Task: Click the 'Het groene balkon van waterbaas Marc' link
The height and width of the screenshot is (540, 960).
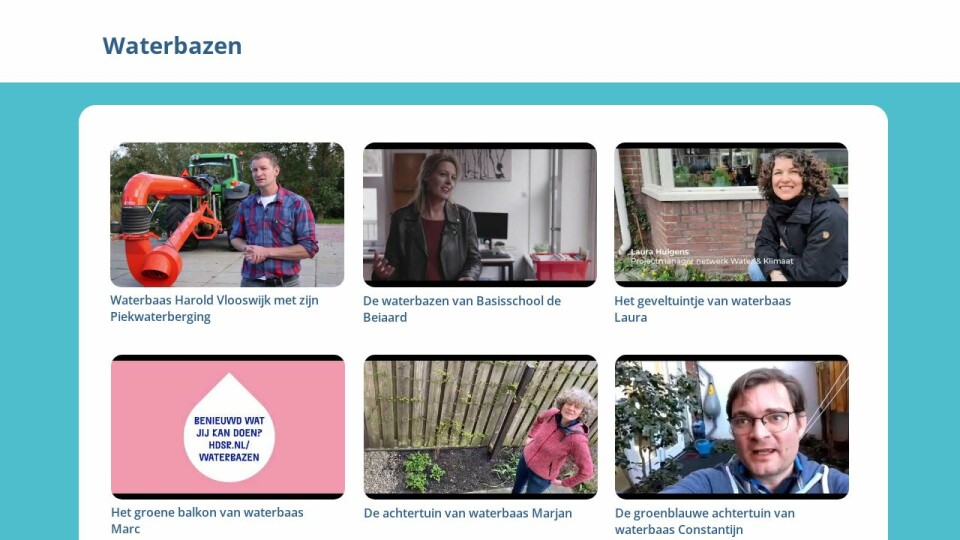Action: click(207, 520)
